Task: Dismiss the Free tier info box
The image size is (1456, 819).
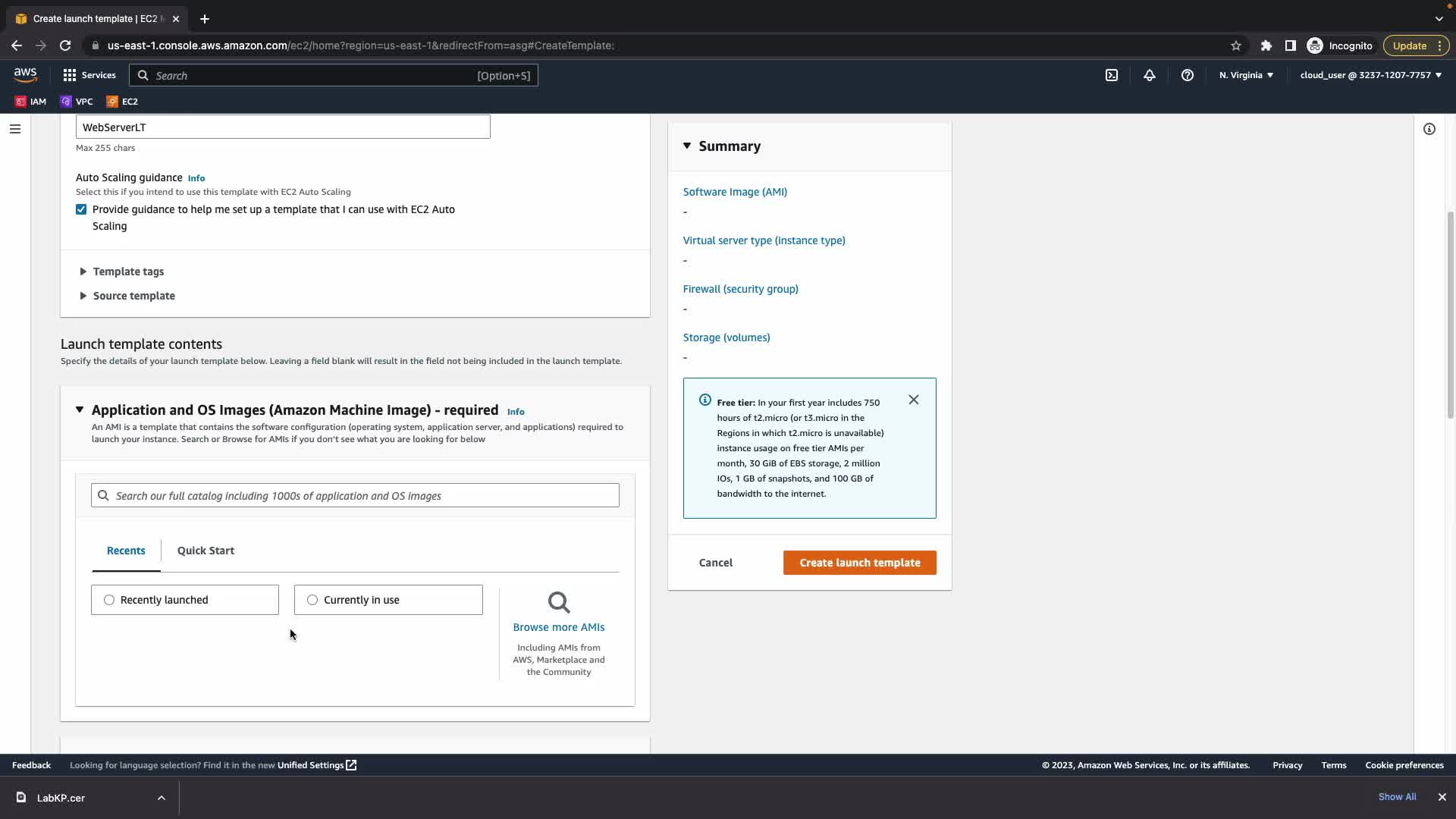Action: pyautogui.click(x=913, y=400)
